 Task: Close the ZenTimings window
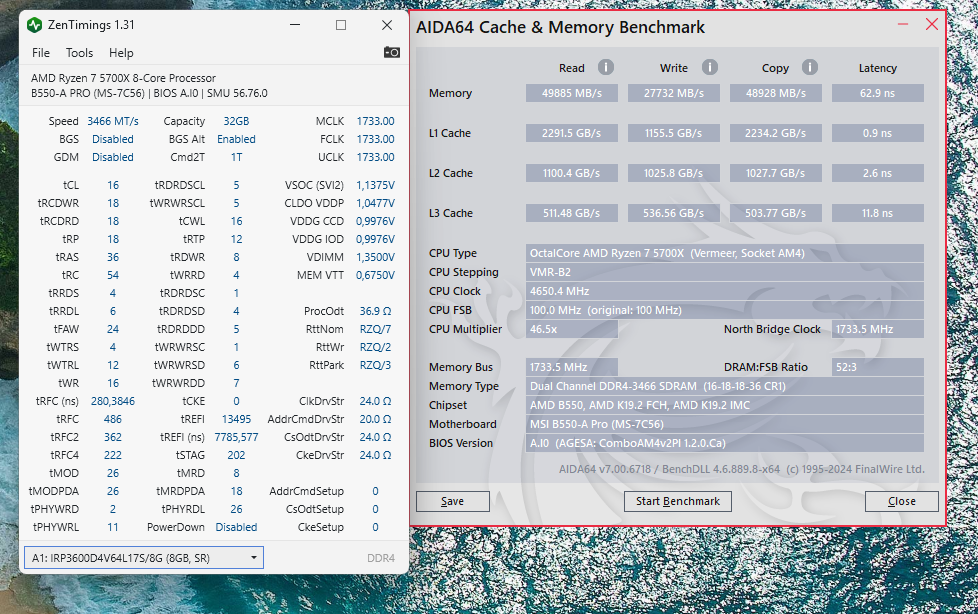[x=387, y=25]
